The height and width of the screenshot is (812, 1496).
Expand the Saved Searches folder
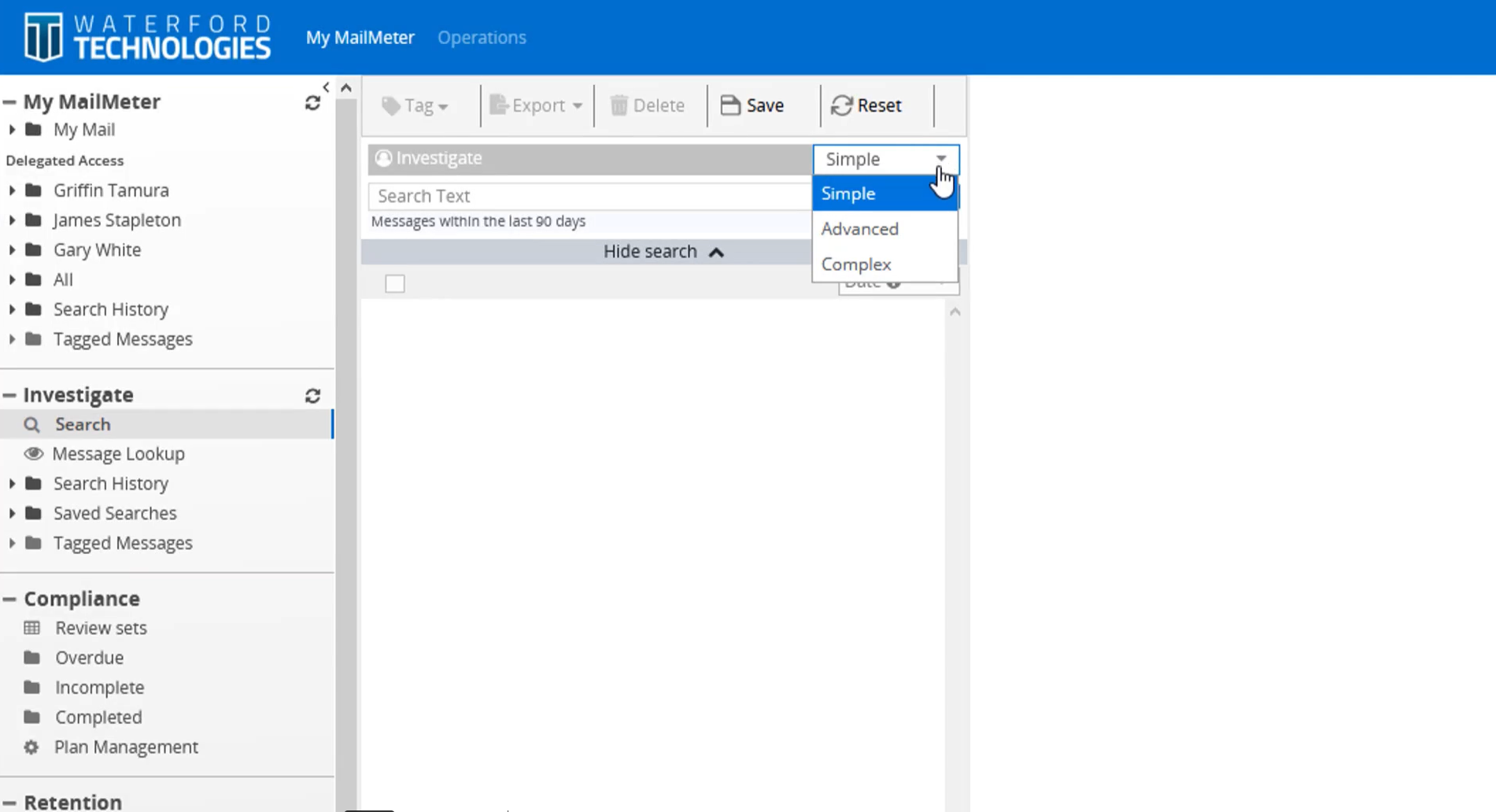[x=12, y=513]
